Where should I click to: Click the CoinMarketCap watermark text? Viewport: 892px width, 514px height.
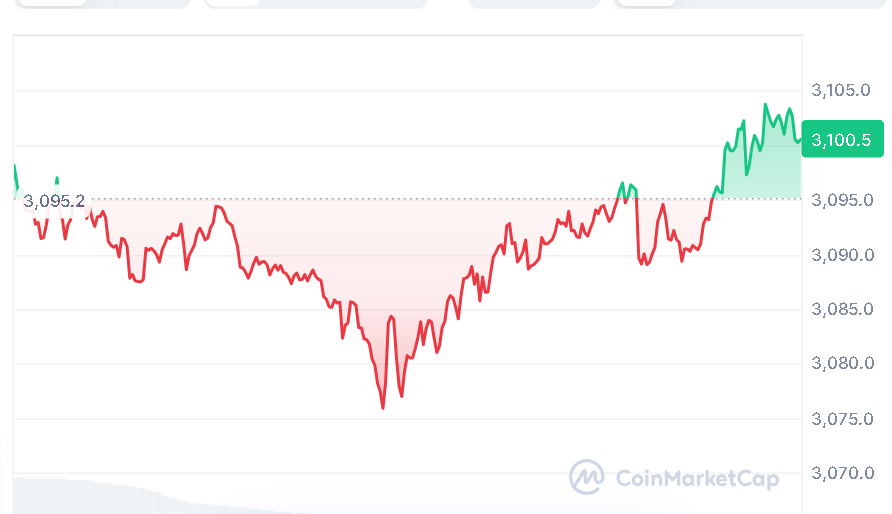click(697, 478)
